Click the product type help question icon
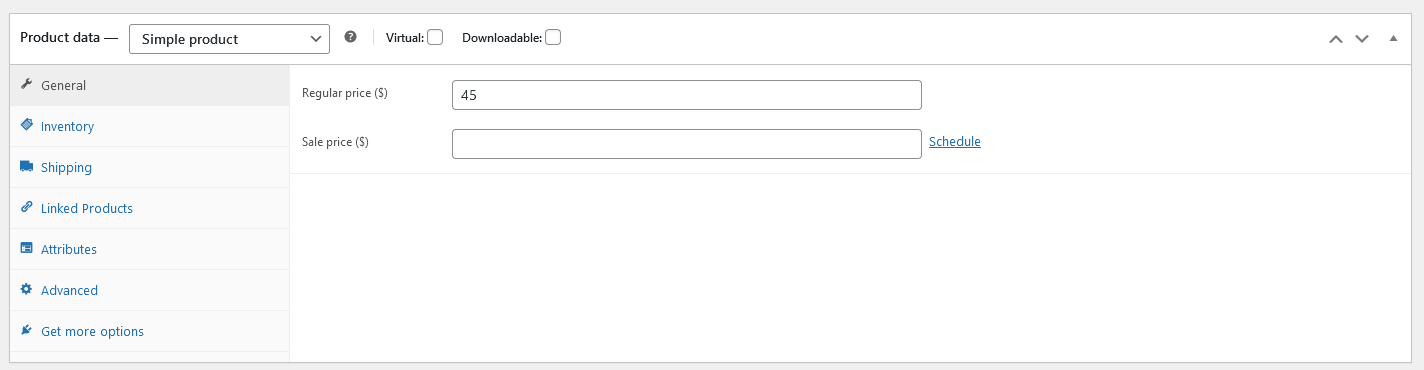This screenshot has width=1424, height=370. tap(350, 37)
